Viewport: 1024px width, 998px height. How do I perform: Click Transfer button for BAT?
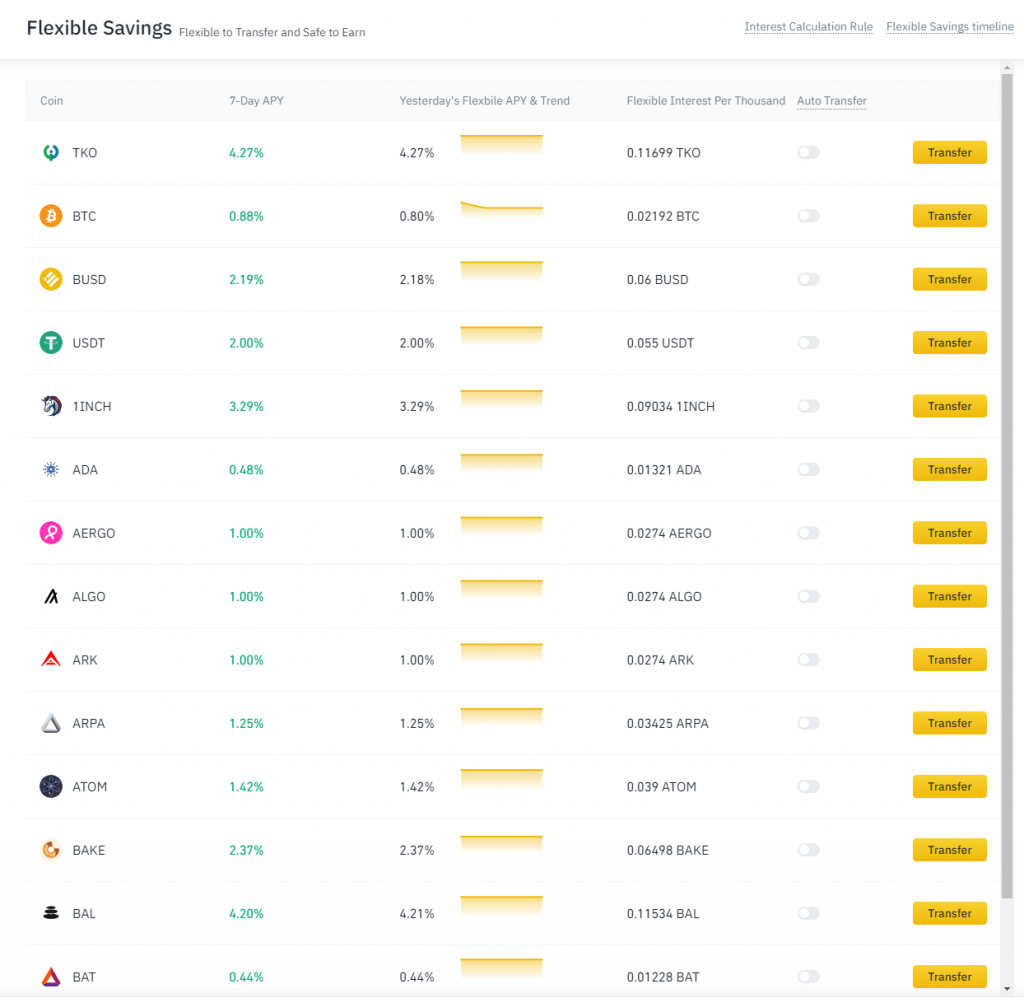(950, 976)
